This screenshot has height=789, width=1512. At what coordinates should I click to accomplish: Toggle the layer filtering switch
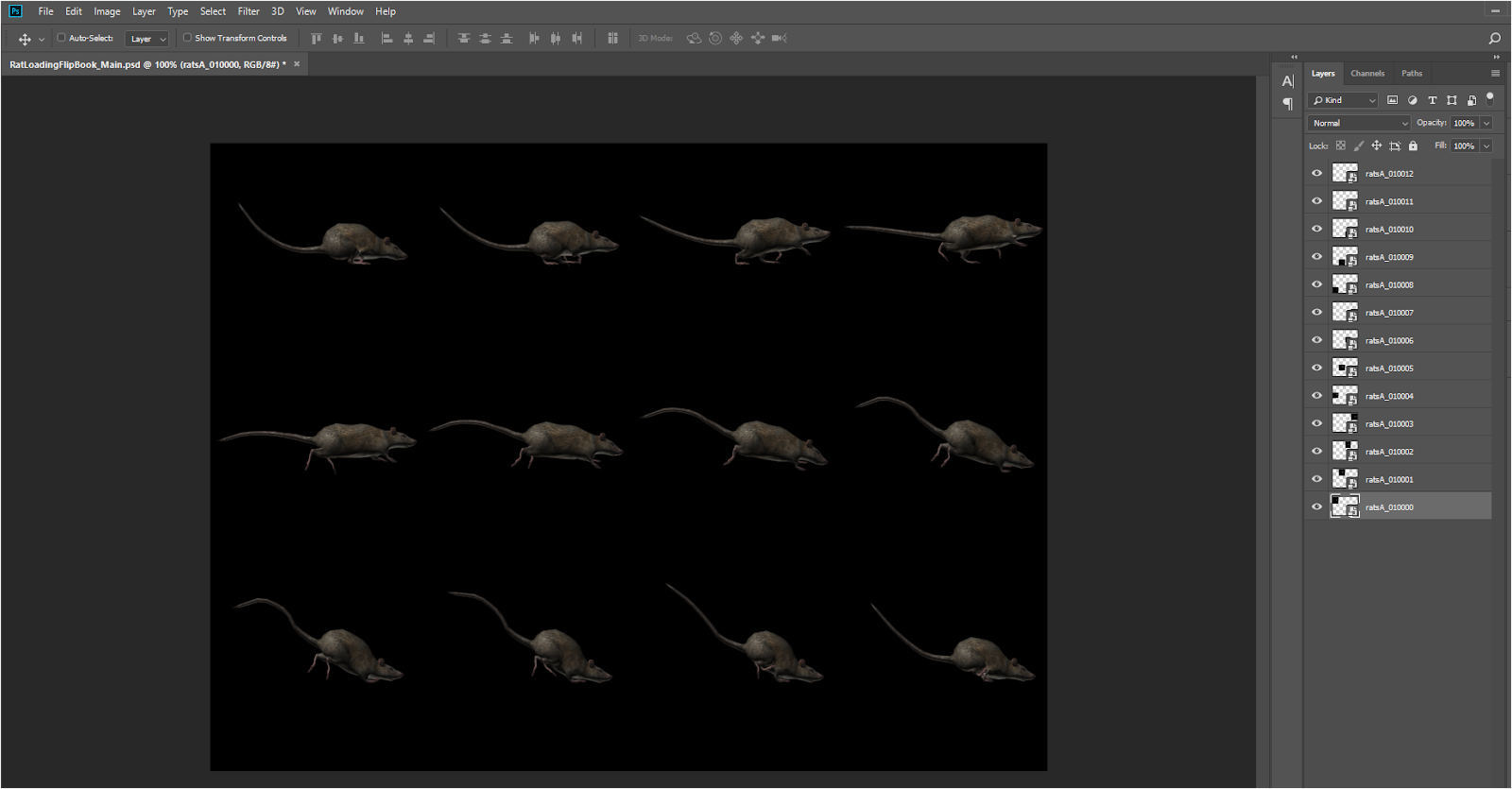pos(1489,98)
